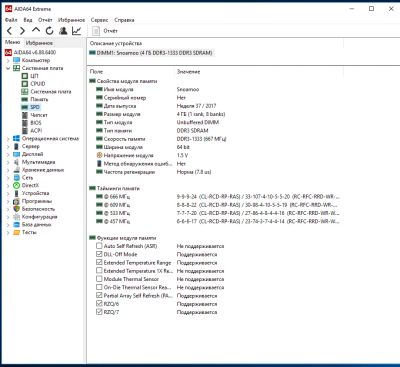
Task: Click the Сеть icon
Action: pyautogui.click(x=16, y=178)
